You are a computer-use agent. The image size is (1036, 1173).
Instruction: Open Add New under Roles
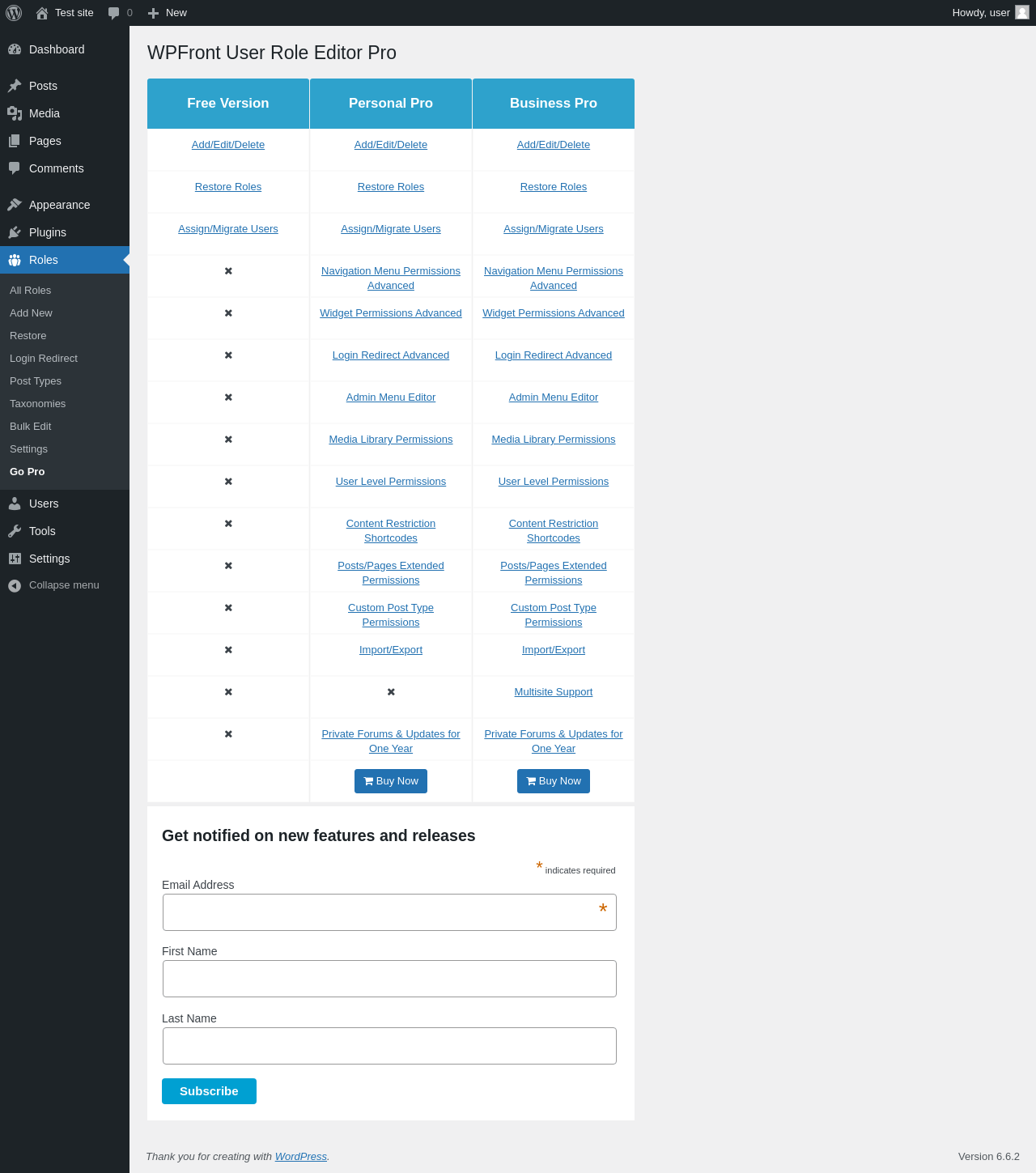(x=31, y=313)
